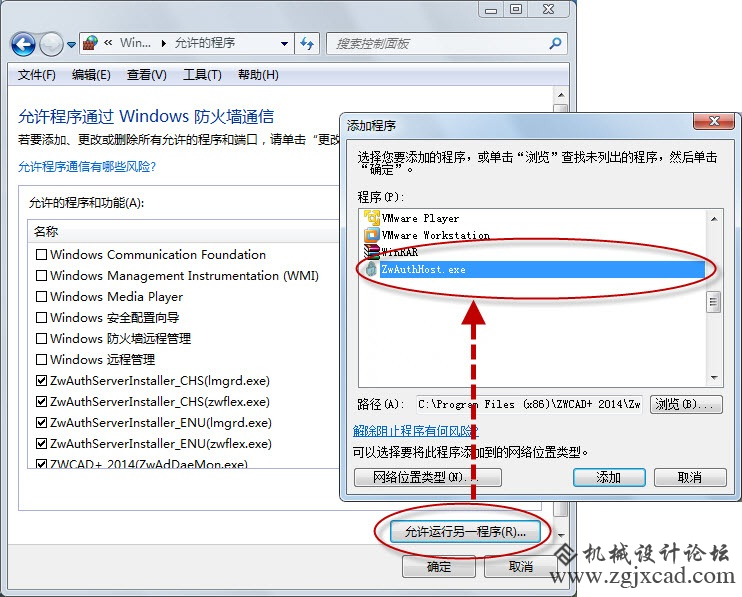Click the 添加 button
Screen dimensions: 742x597
tap(609, 477)
